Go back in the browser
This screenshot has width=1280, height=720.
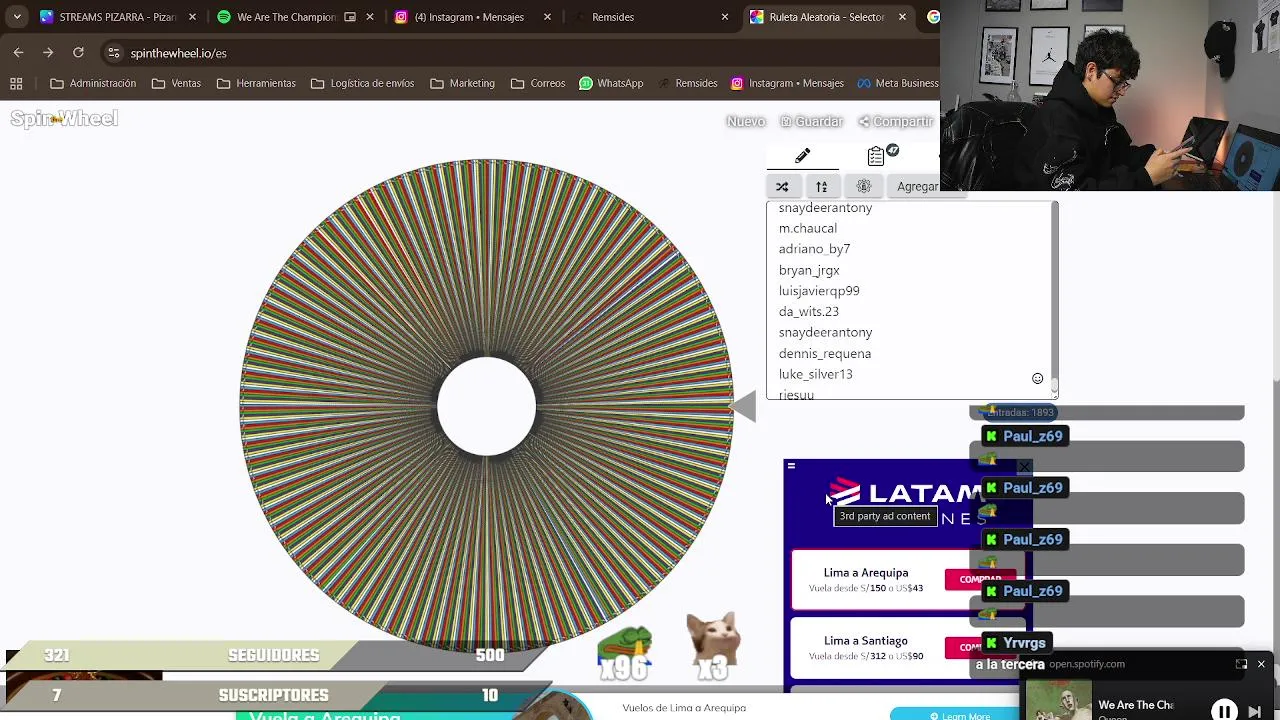pyautogui.click(x=19, y=52)
